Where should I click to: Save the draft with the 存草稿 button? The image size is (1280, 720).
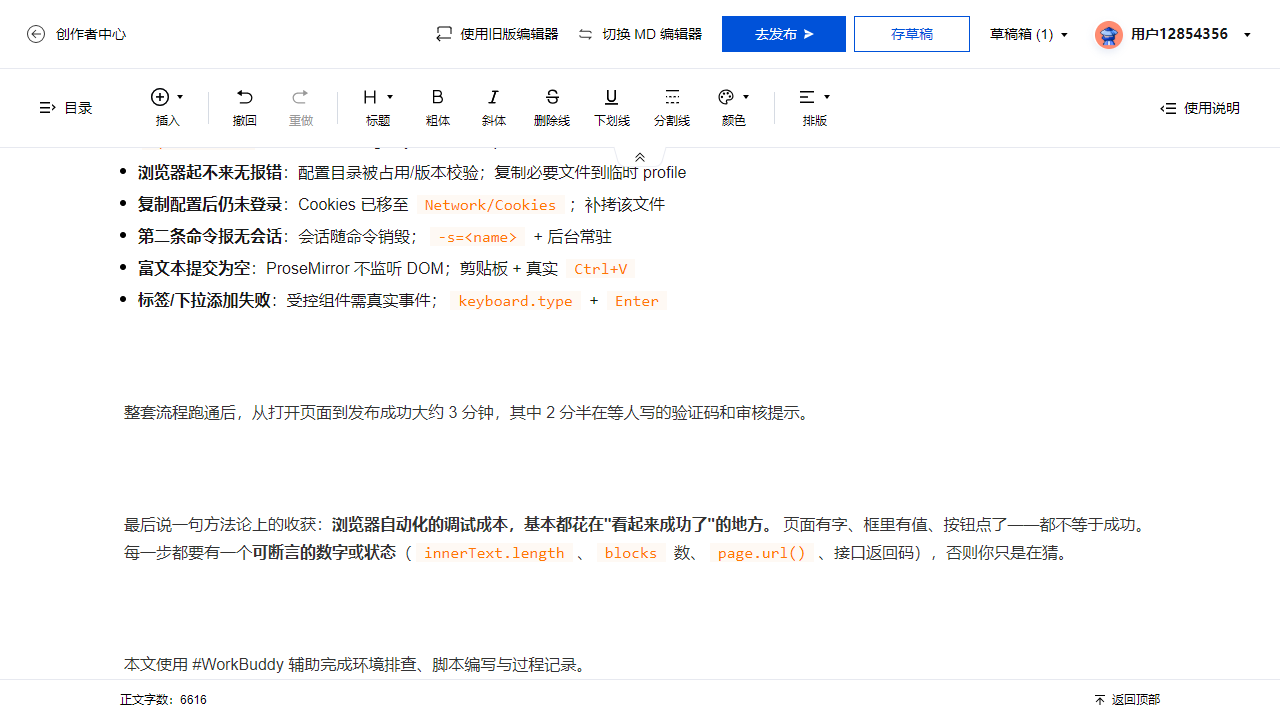pos(912,34)
